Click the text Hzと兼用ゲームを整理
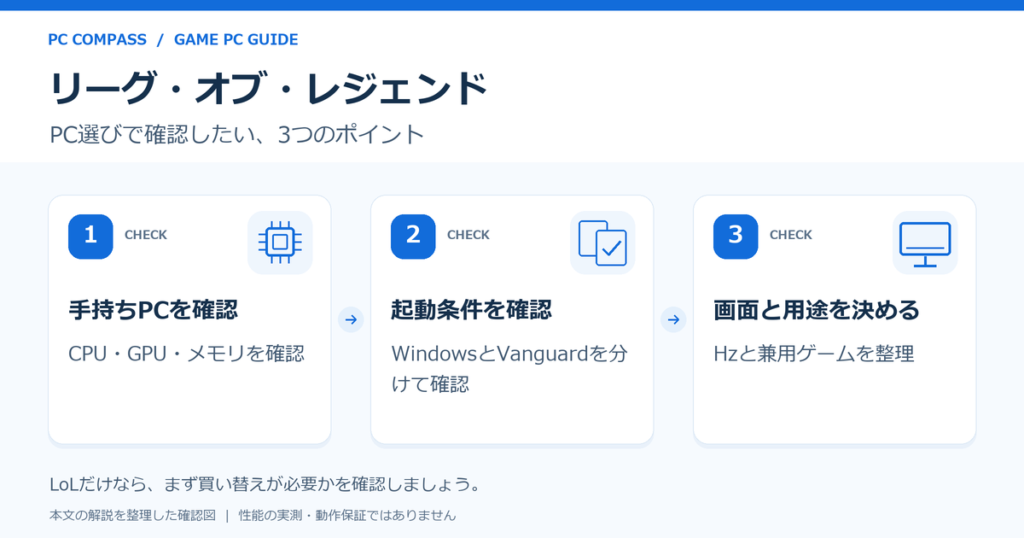 coord(814,354)
